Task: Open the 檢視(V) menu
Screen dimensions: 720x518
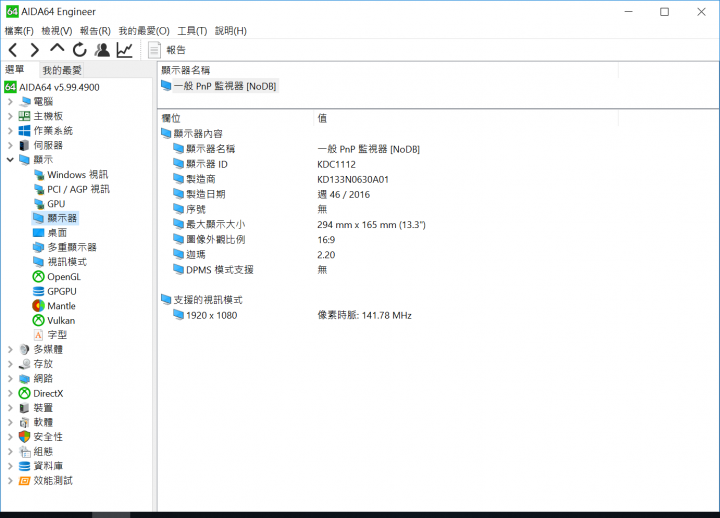Action: coord(57,31)
